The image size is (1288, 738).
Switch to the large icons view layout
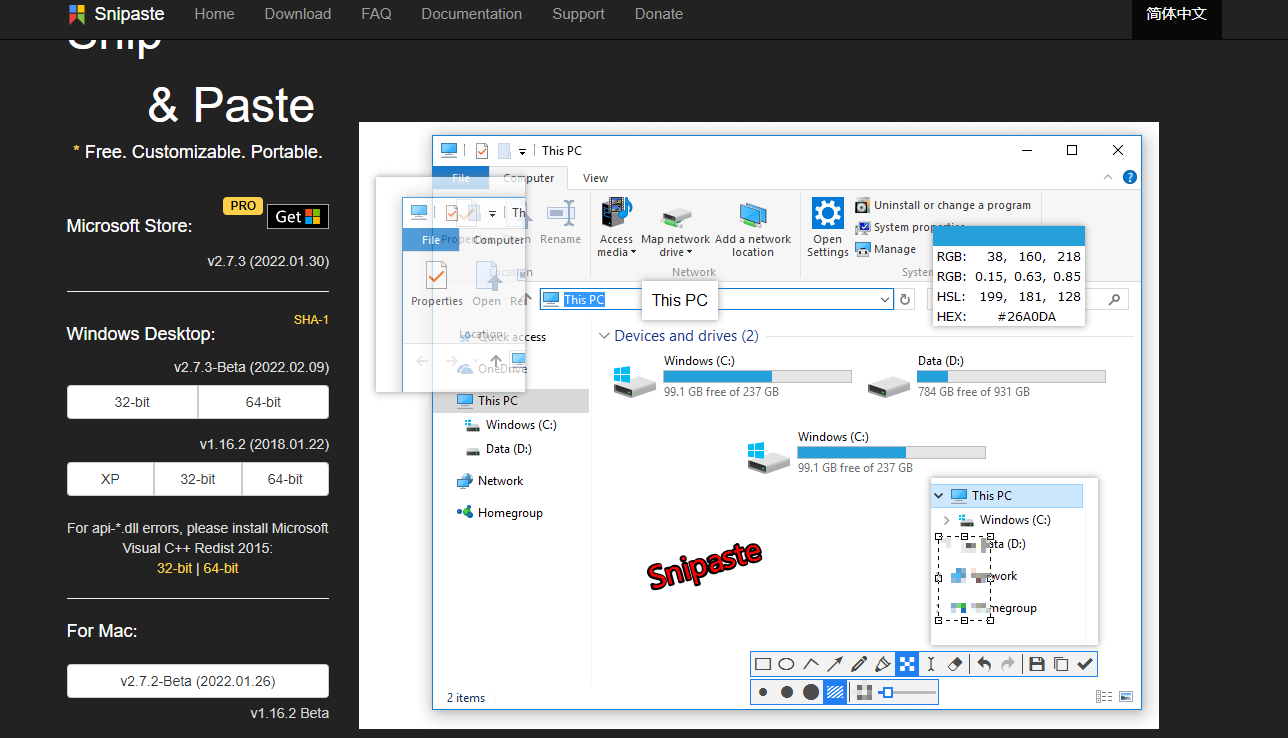(1126, 697)
